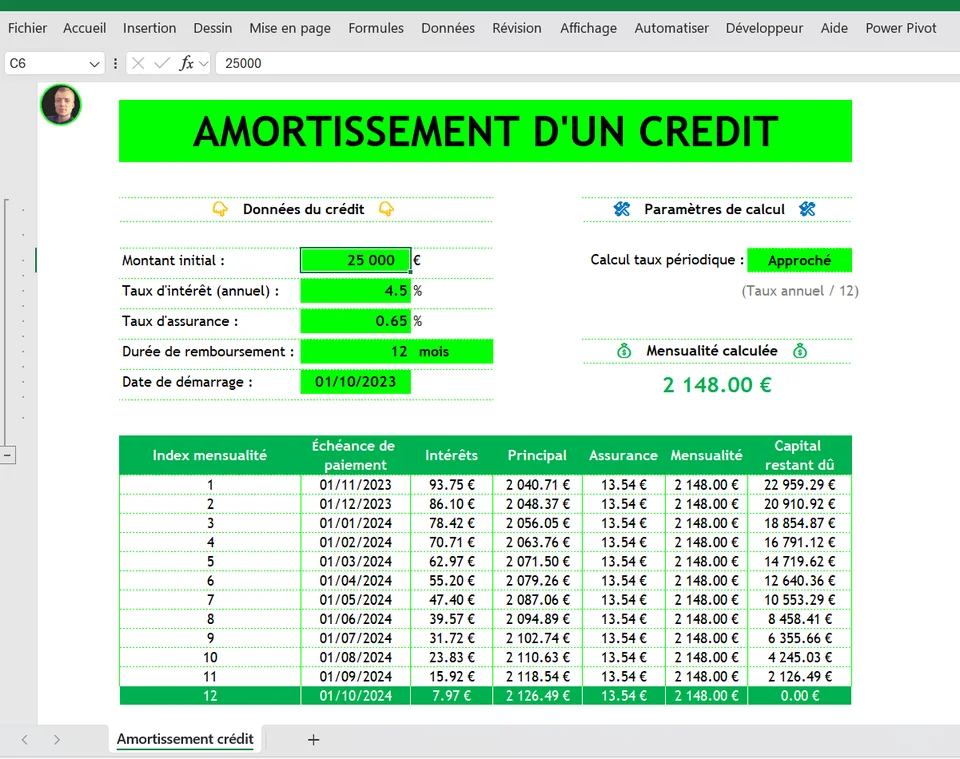Viewport: 960px width, 759px height.
Task: Select the interest cell 93.75 €
Action: pyautogui.click(x=451, y=485)
